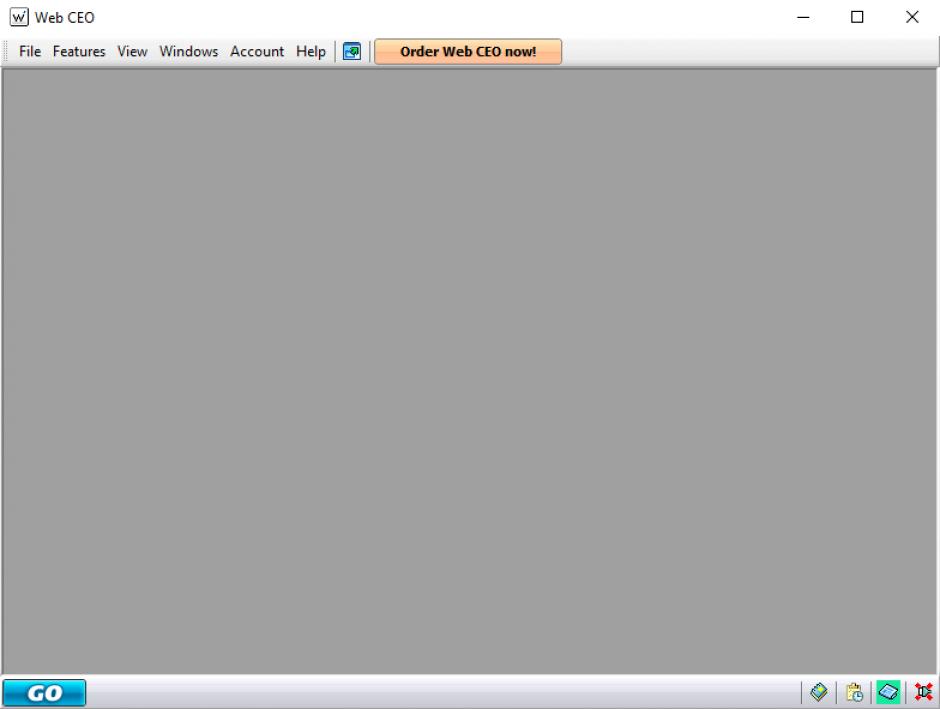
Task: Click the blue window icon beside Help
Action: coord(352,52)
